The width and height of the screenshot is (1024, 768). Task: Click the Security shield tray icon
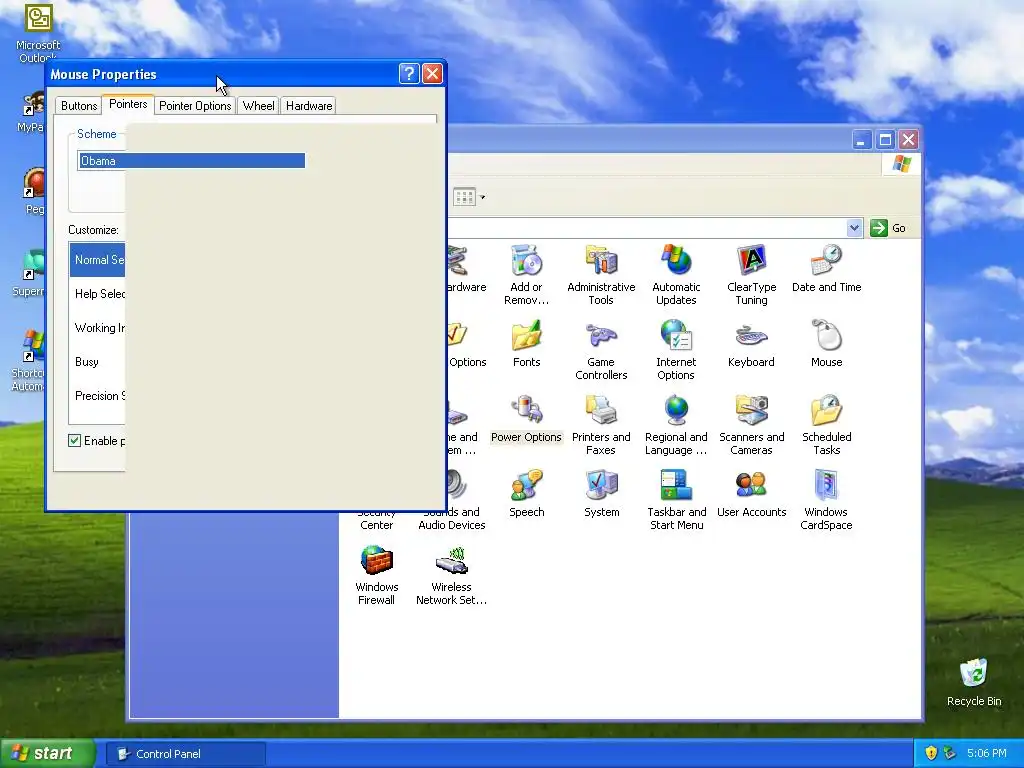point(931,753)
